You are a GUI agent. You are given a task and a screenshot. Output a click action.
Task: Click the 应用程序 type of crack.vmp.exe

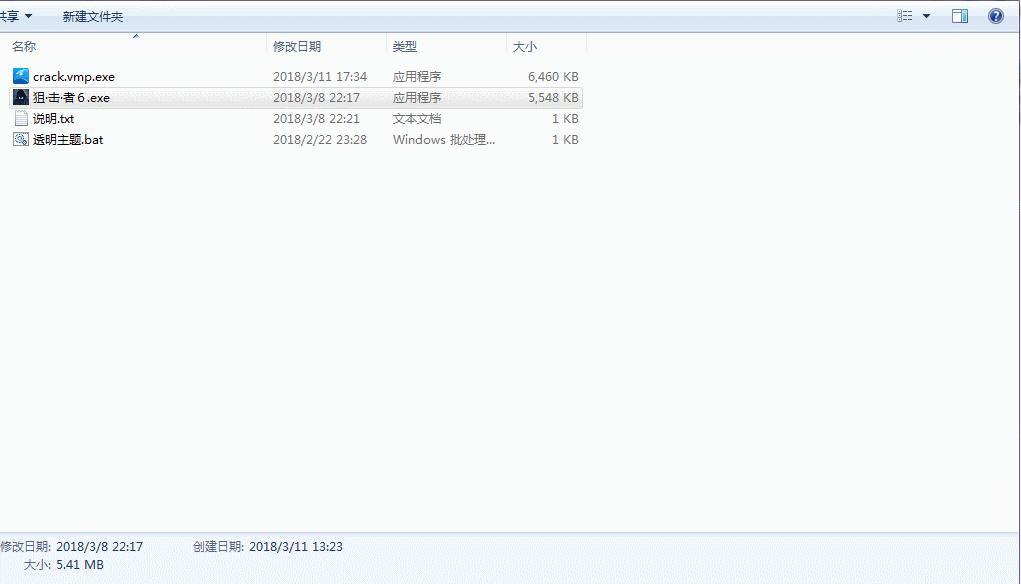point(417,76)
